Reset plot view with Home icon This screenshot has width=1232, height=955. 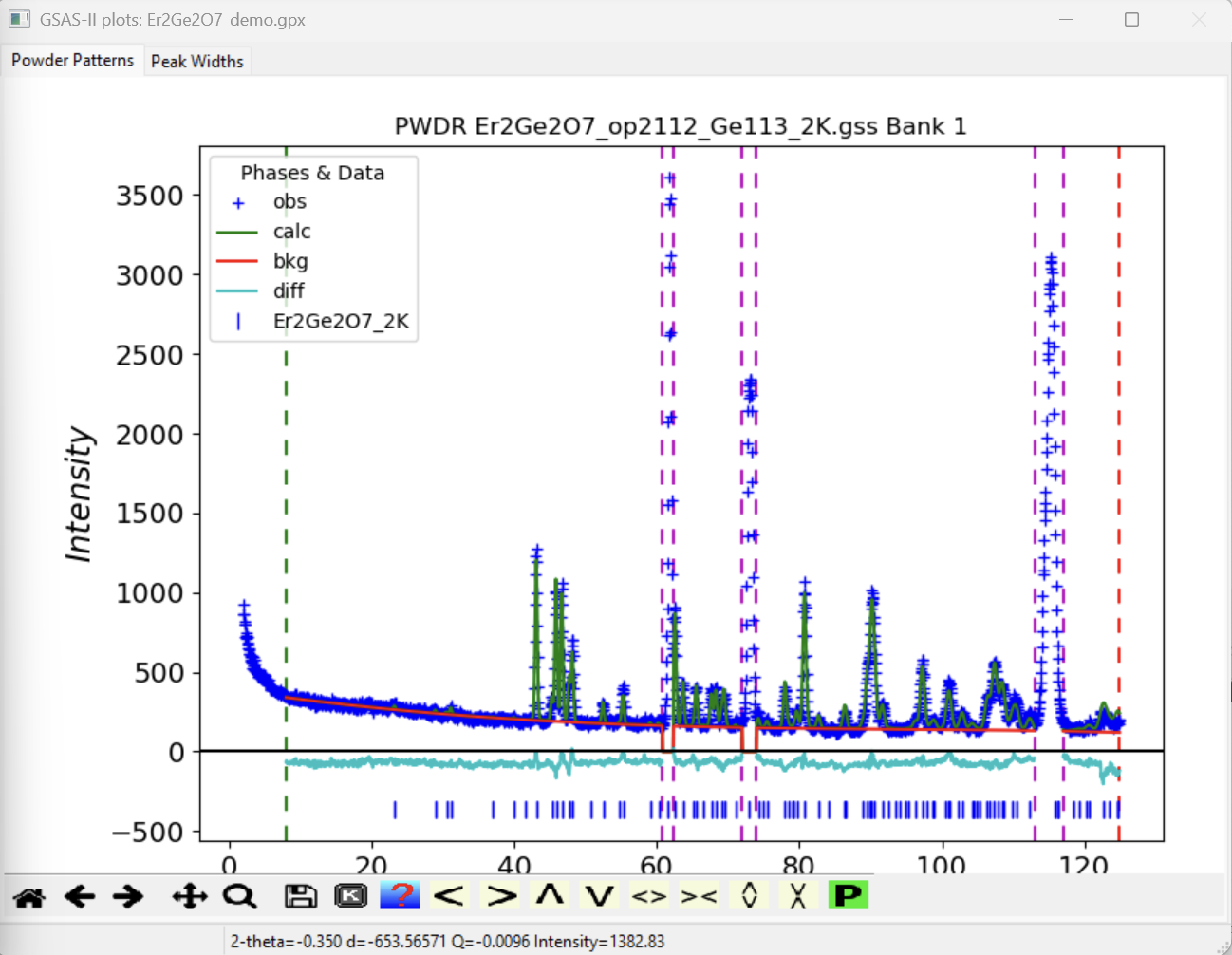click(x=29, y=896)
